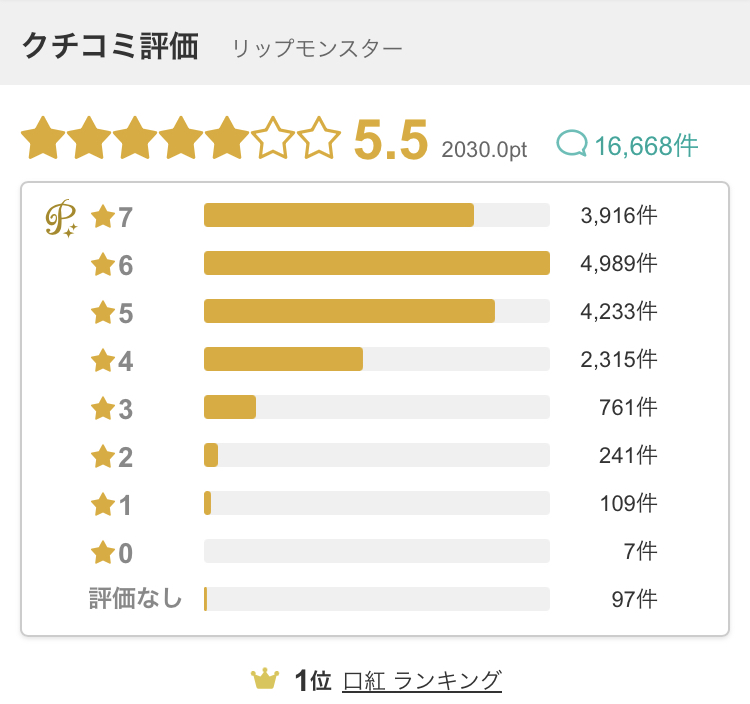
Task: Open the 口紅 ランキング link
Action: [422, 680]
